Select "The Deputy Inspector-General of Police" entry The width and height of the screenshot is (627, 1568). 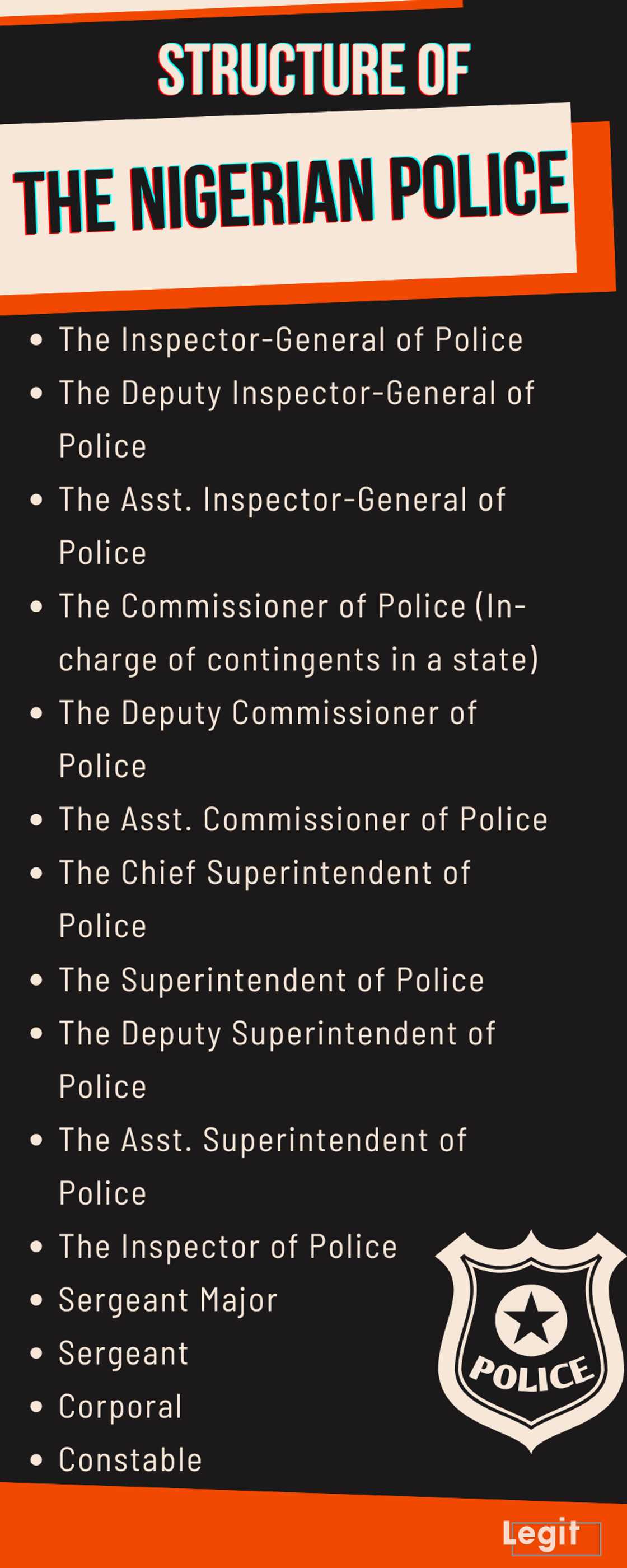click(297, 393)
